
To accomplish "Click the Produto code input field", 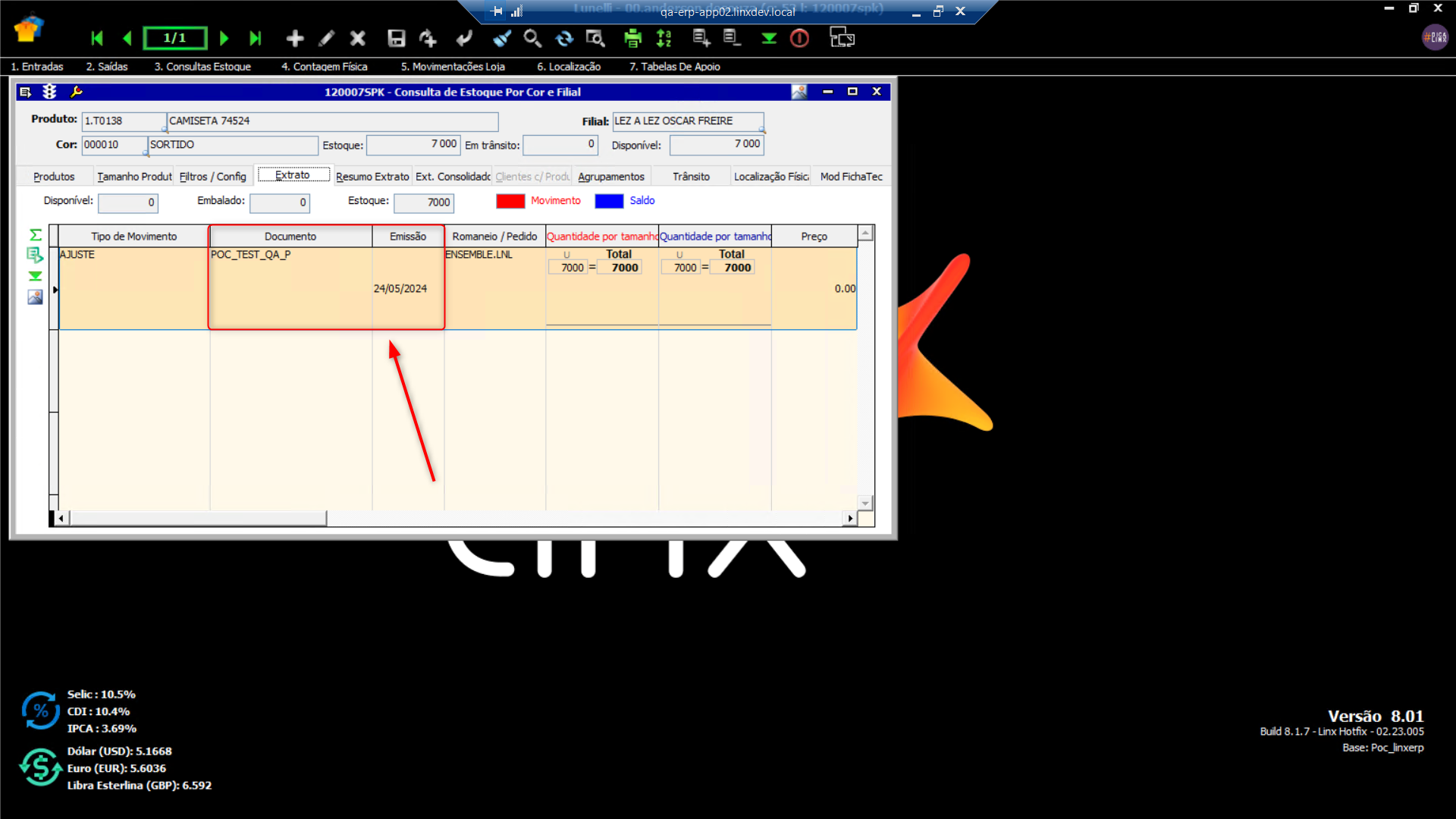I will [123, 121].
